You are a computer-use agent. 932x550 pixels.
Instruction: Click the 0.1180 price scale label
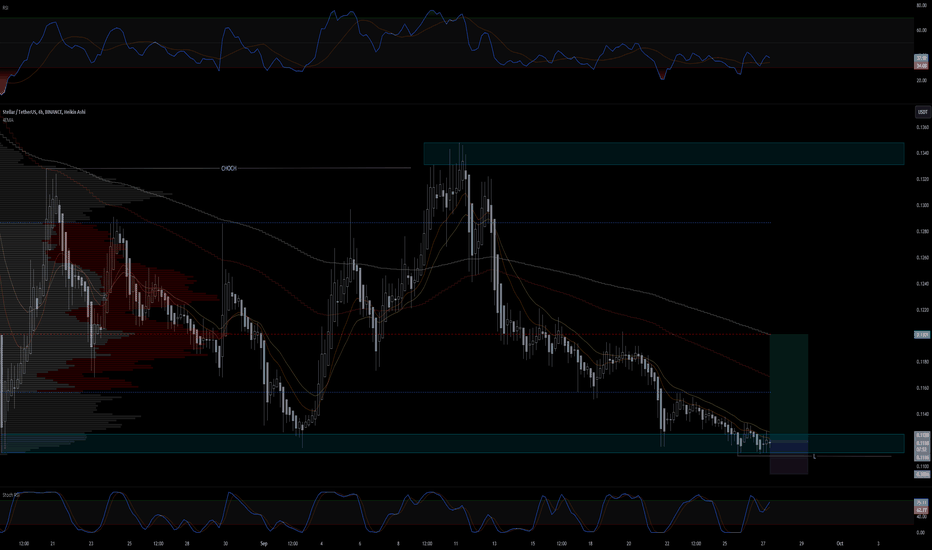pyautogui.click(x=923, y=362)
